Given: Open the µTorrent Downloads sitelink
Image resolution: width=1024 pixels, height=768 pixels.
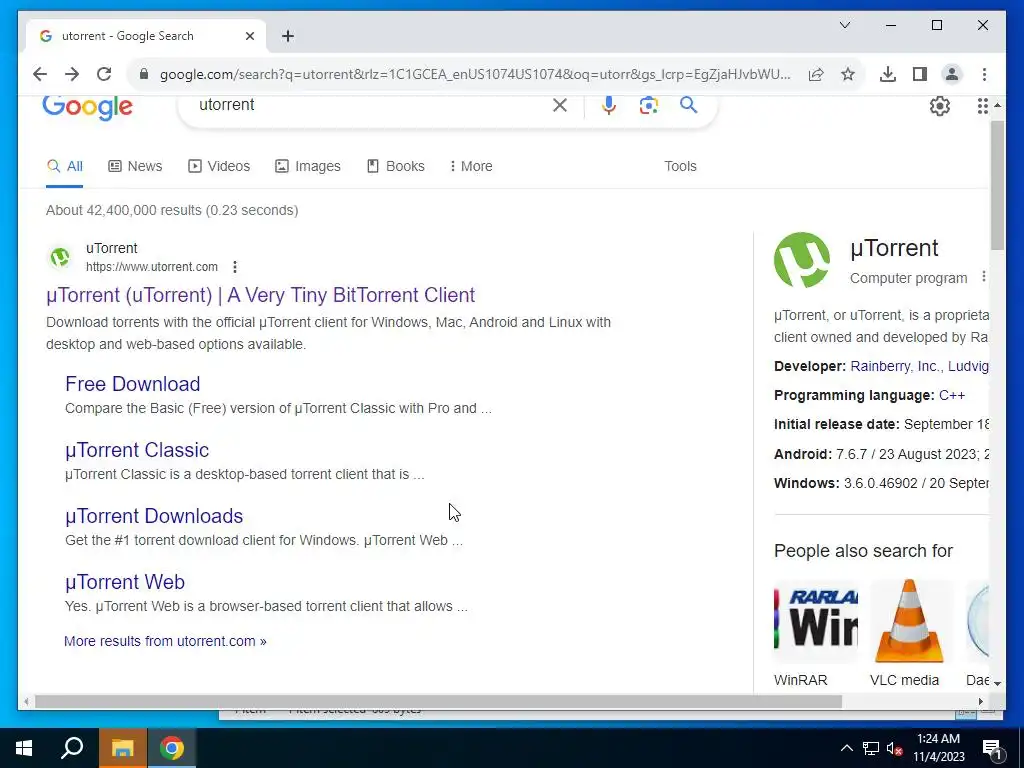Looking at the screenshot, I should 154,516.
